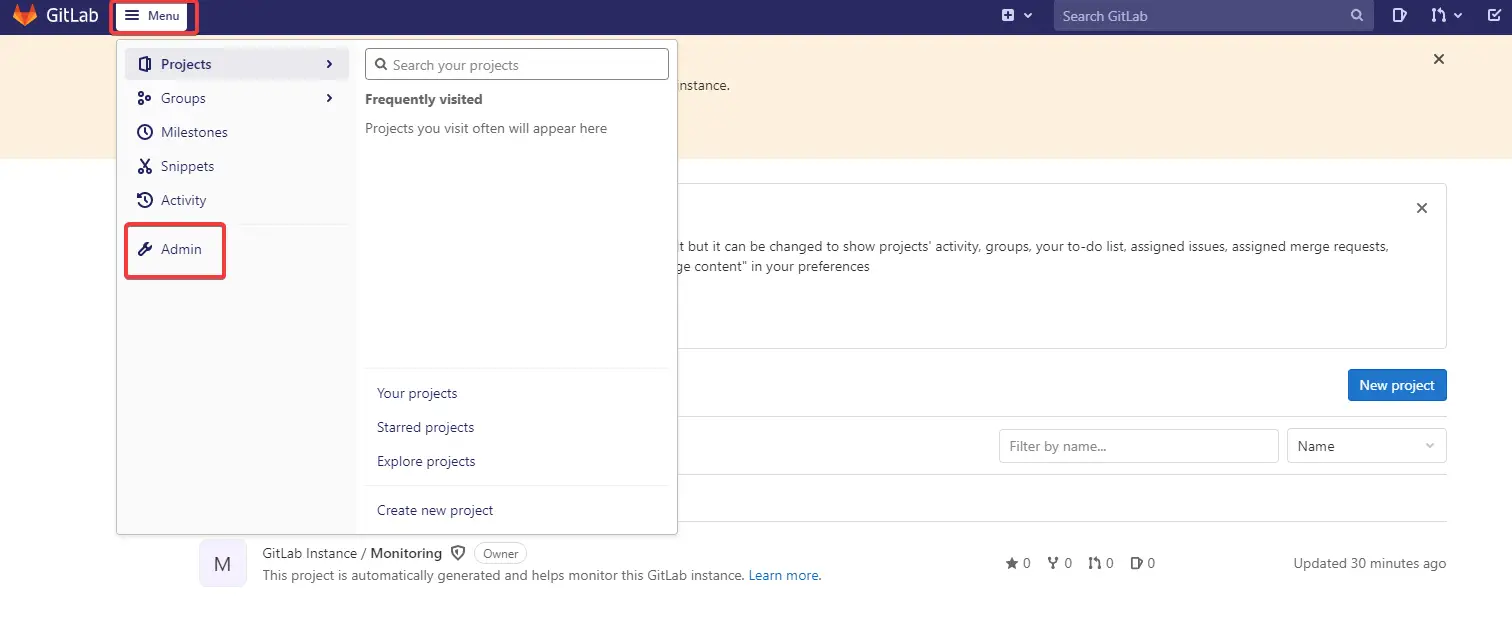The height and width of the screenshot is (638, 1512).
Task: Click the star icon on the Monitoring project row
Action: coord(1013,563)
